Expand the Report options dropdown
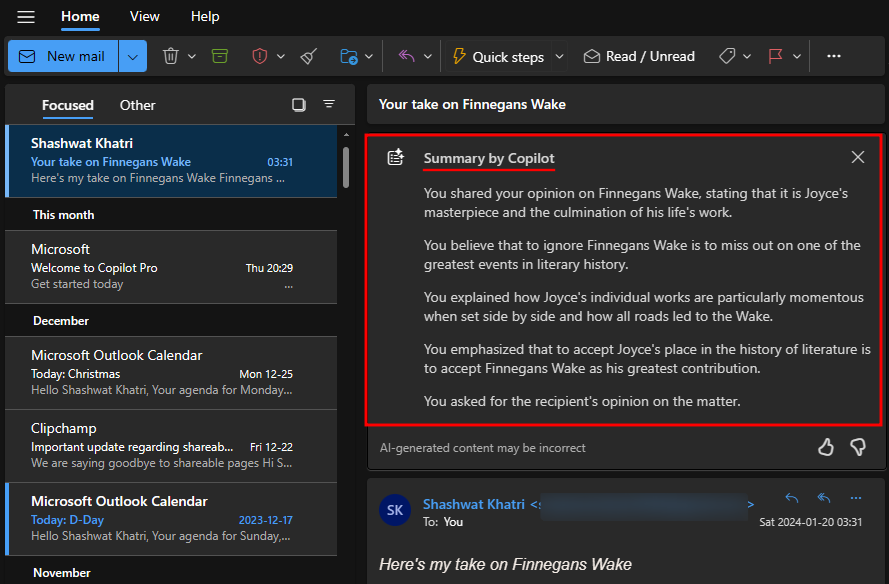This screenshot has width=889, height=584. click(281, 56)
